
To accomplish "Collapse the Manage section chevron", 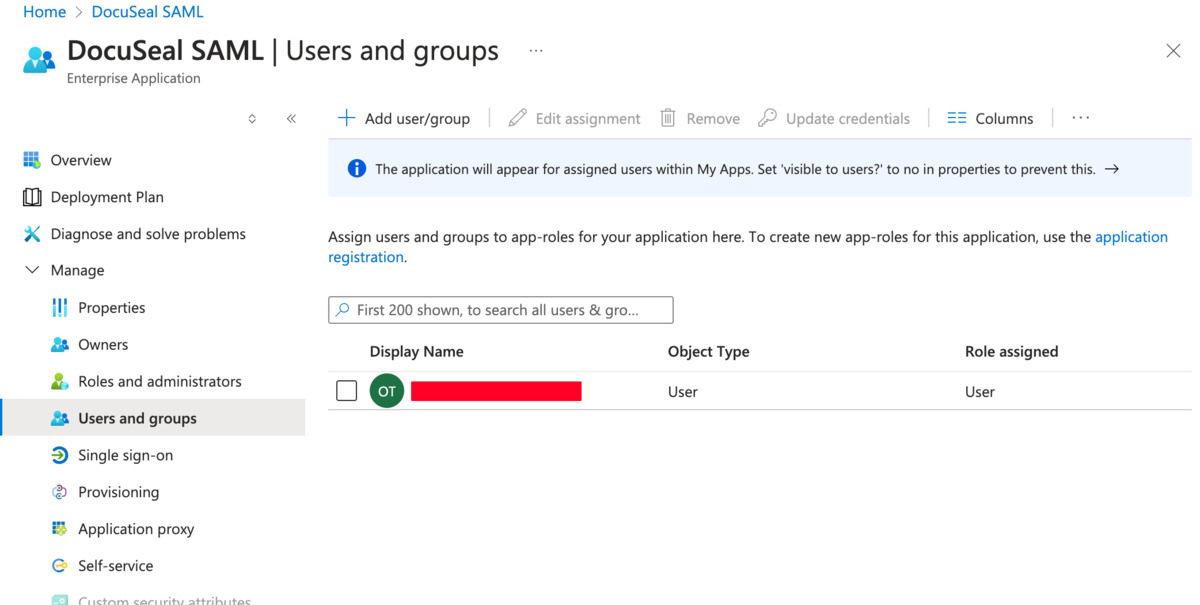I will [32, 270].
